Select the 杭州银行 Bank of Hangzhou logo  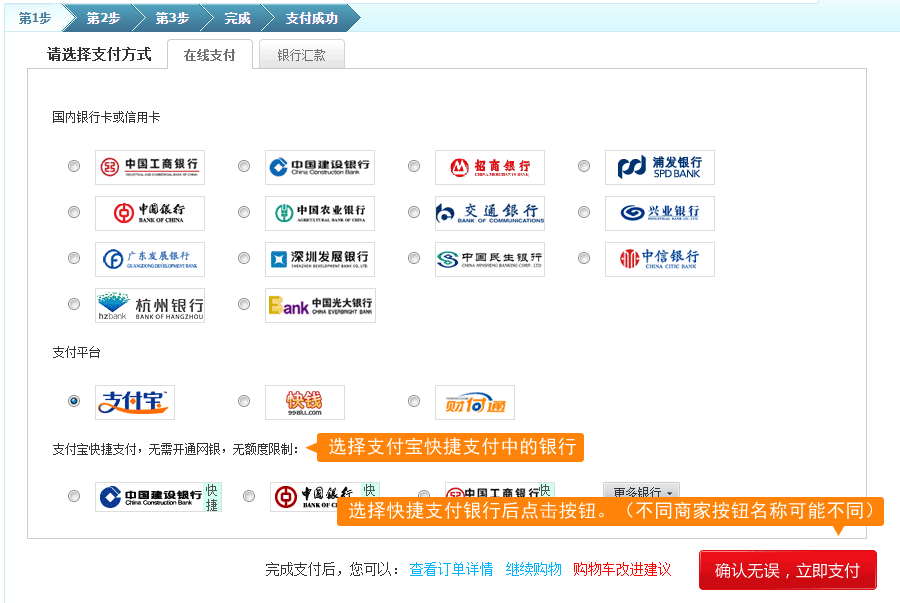(148, 305)
